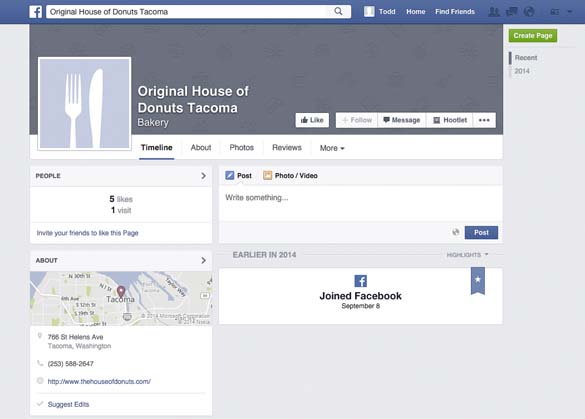
Task: Switch to the Photos tab
Action: tap(241, 148)
